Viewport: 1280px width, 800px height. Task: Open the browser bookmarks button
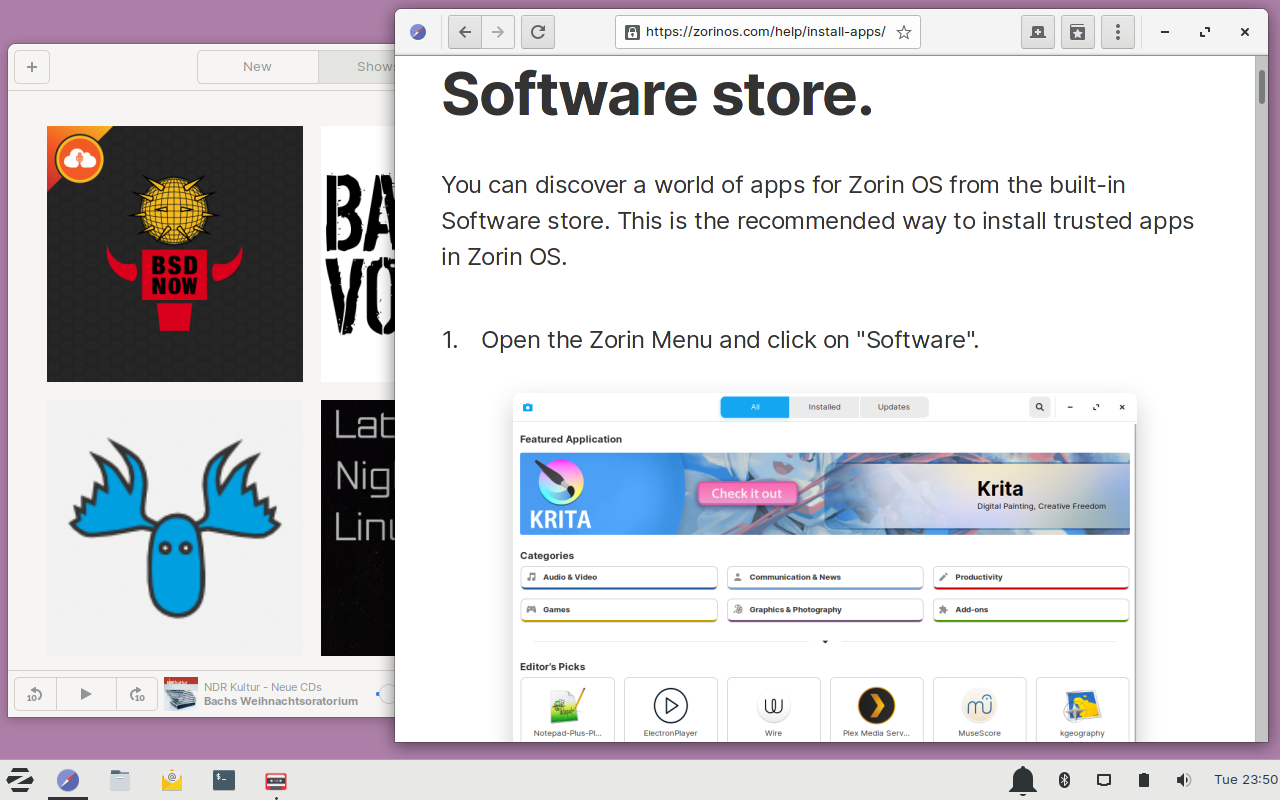[1078, 32]
